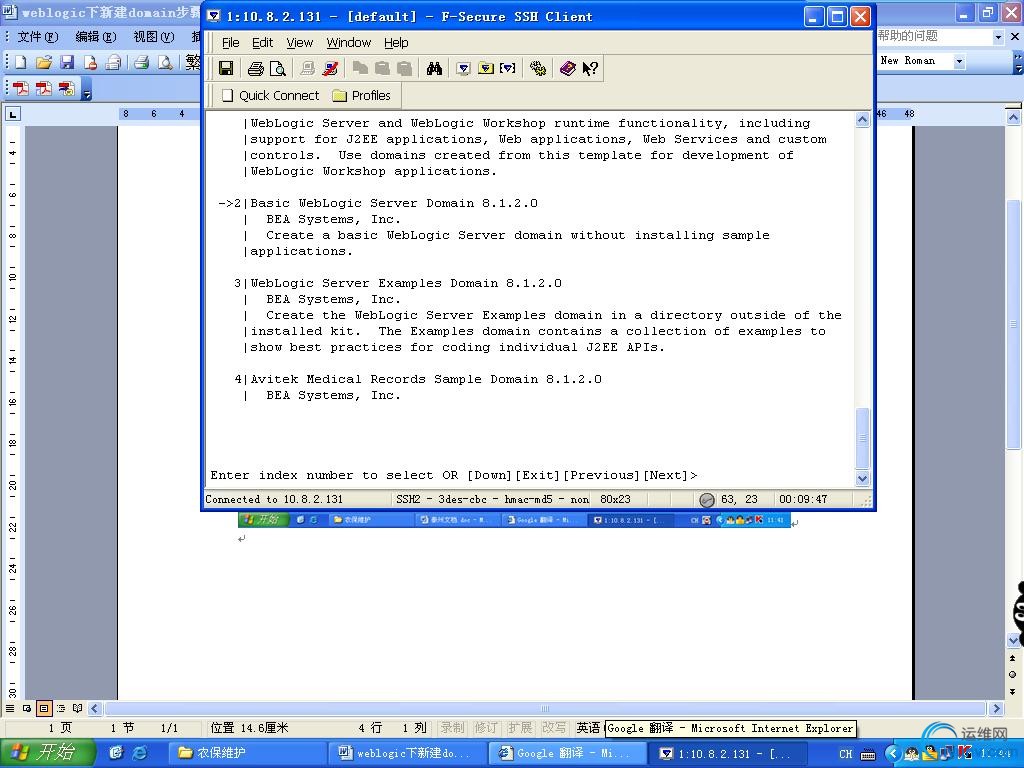1024x768 pixels.
Task: Click the terminal vertical scrollbar thumb
Action: tap(863, 437)
